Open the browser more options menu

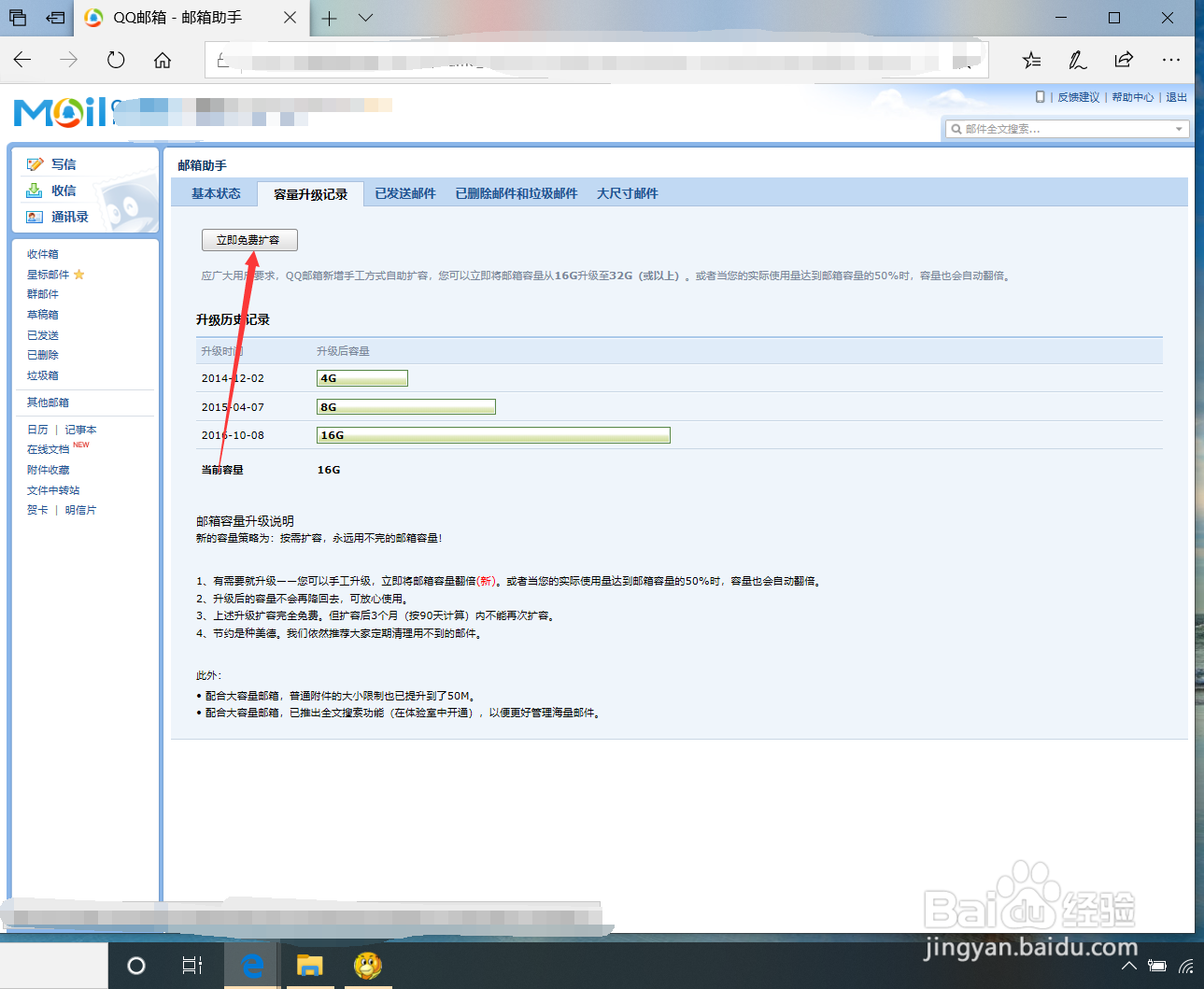[x=1171, y=60]
